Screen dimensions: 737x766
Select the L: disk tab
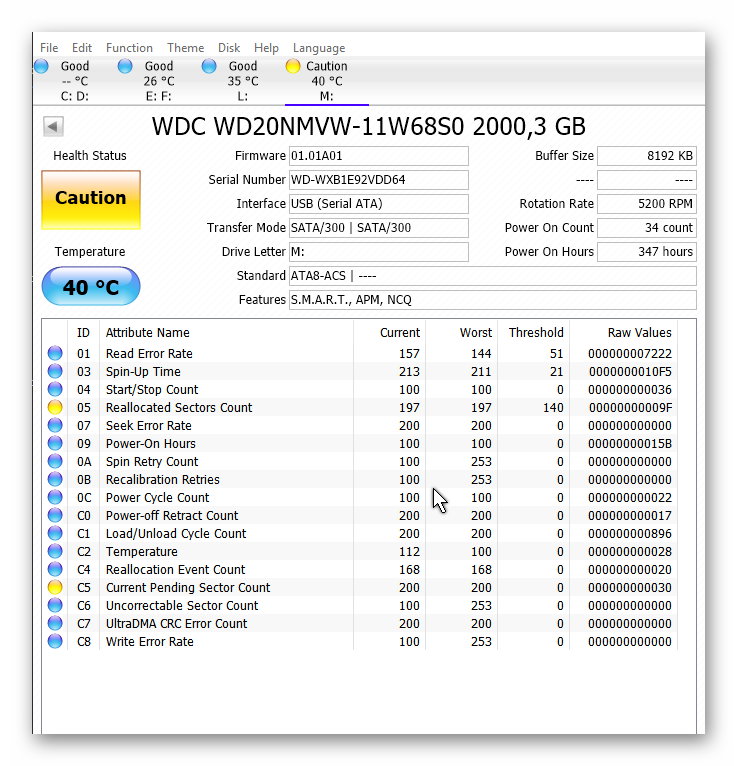[243, 81]
